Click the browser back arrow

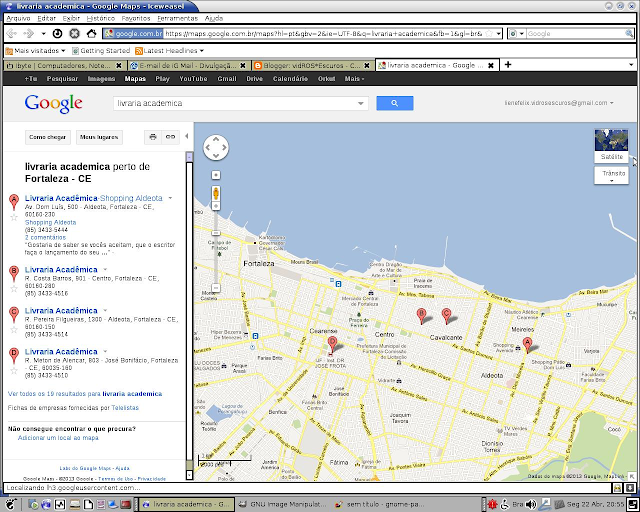[x=11, y=33]
